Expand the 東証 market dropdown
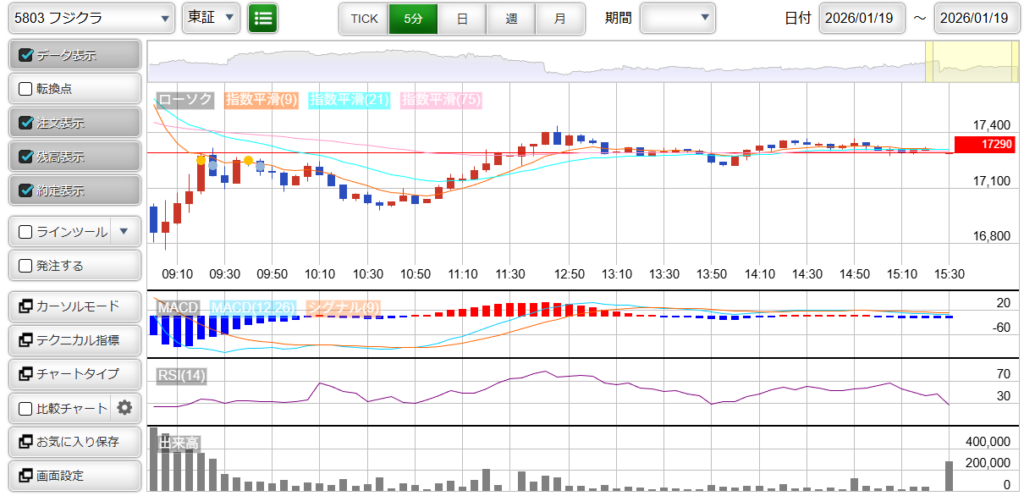 [x=211, y=18]
